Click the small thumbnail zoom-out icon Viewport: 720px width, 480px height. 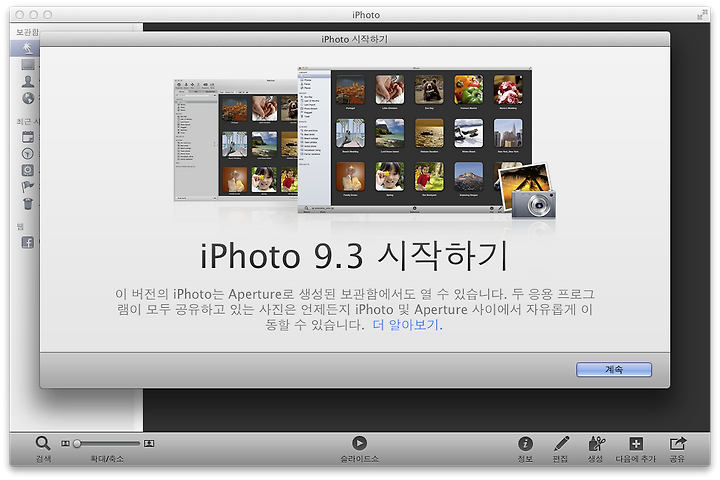point(65,443)
